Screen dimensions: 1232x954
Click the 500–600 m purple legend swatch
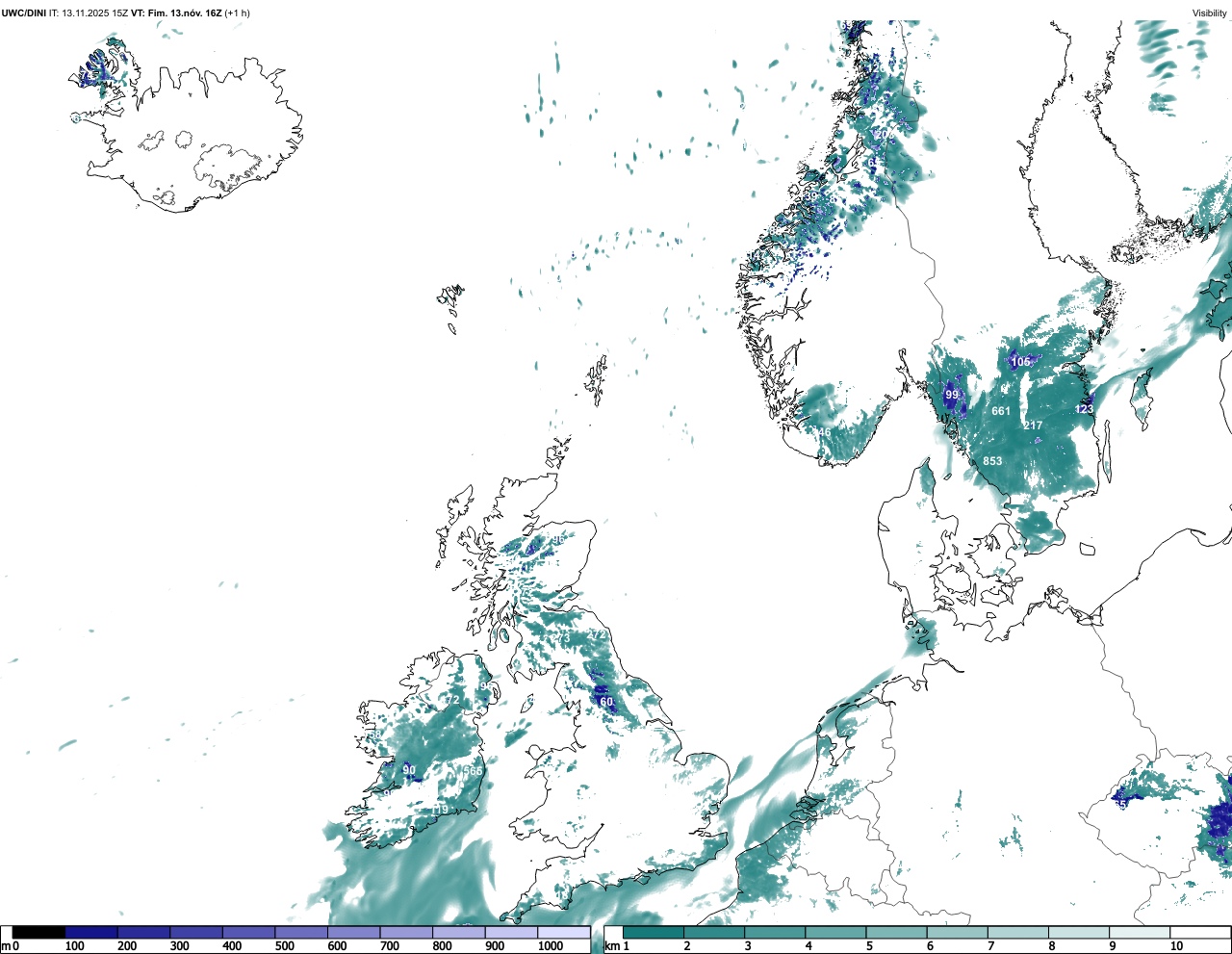300,932
